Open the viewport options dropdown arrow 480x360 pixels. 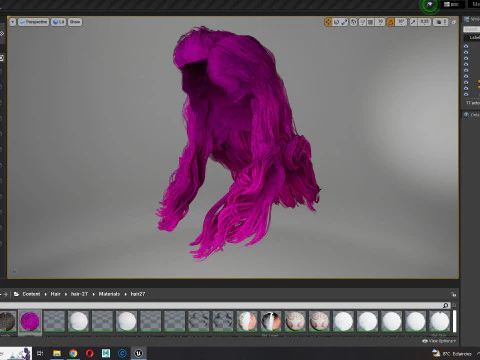coord(13,22)
